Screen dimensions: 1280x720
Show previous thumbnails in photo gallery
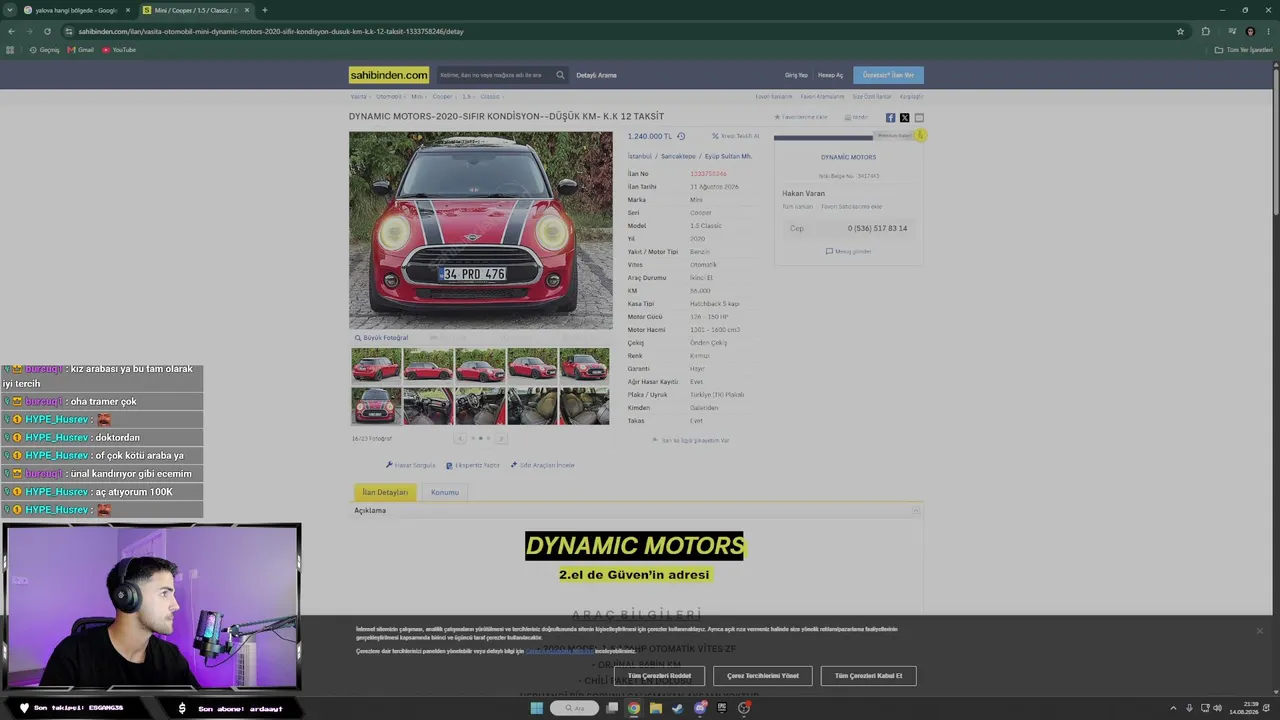(460, 438)
